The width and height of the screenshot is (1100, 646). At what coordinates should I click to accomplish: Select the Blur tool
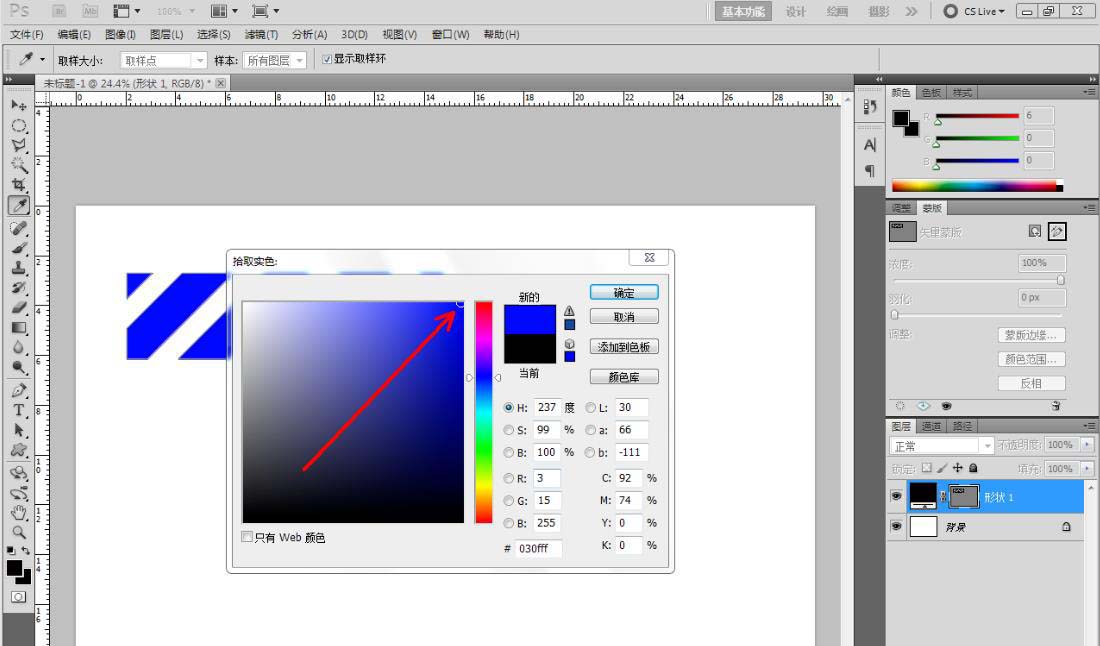(18, 347)
